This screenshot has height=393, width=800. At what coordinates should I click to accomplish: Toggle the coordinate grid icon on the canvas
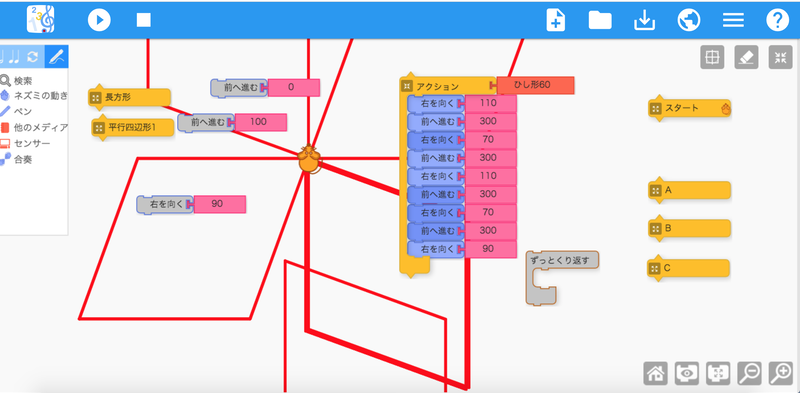click(x=712, y=57)
